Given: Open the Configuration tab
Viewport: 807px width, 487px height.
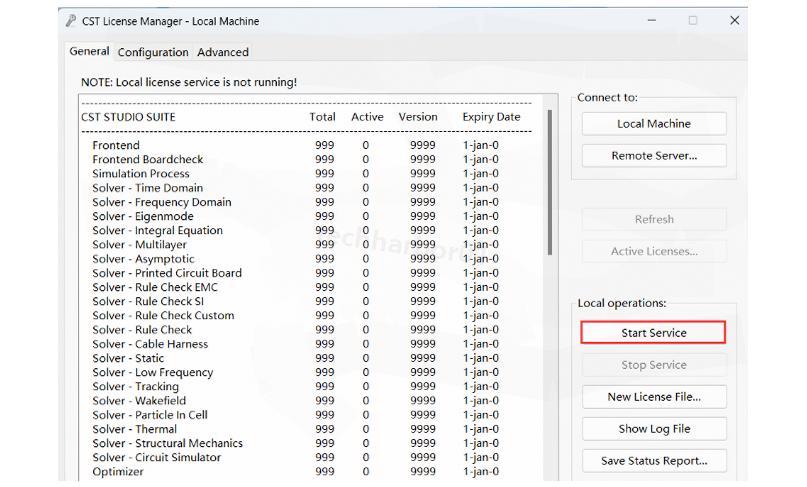Looking at the screenshot, I should point(153,52).
